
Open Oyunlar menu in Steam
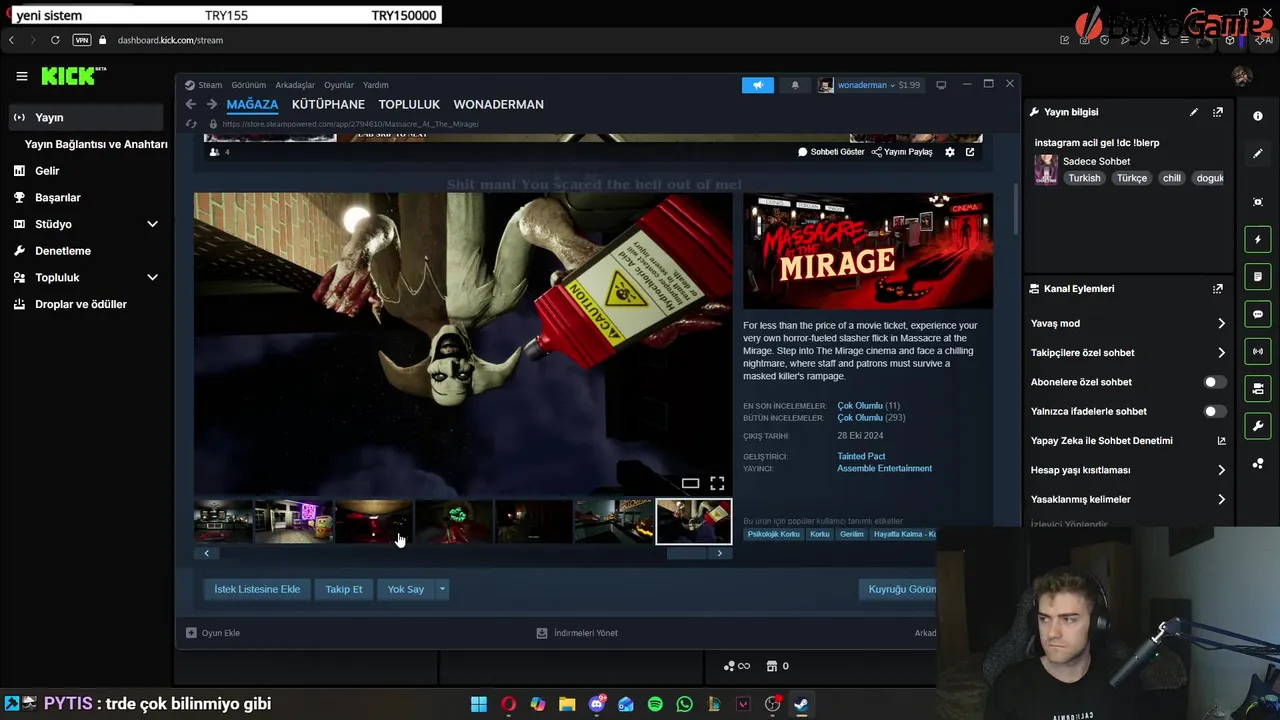coord(339,85)
